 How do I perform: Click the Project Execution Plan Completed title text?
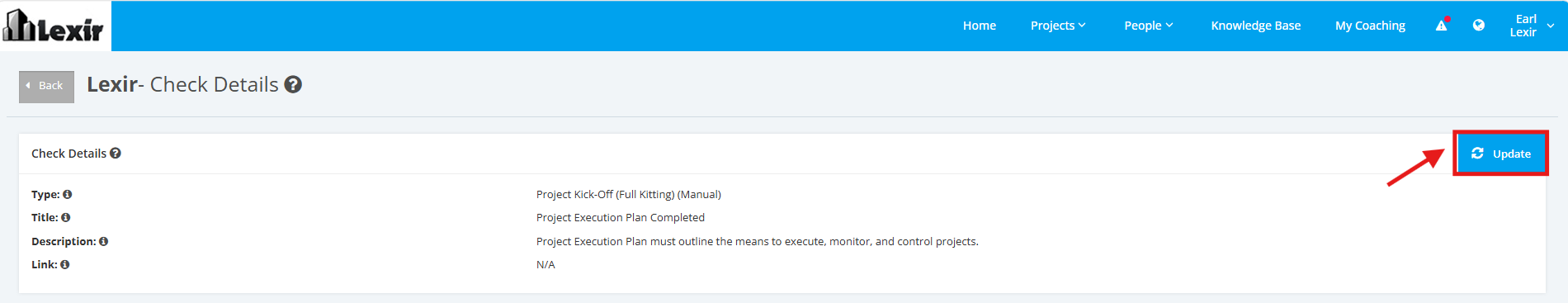click(621, 217)
